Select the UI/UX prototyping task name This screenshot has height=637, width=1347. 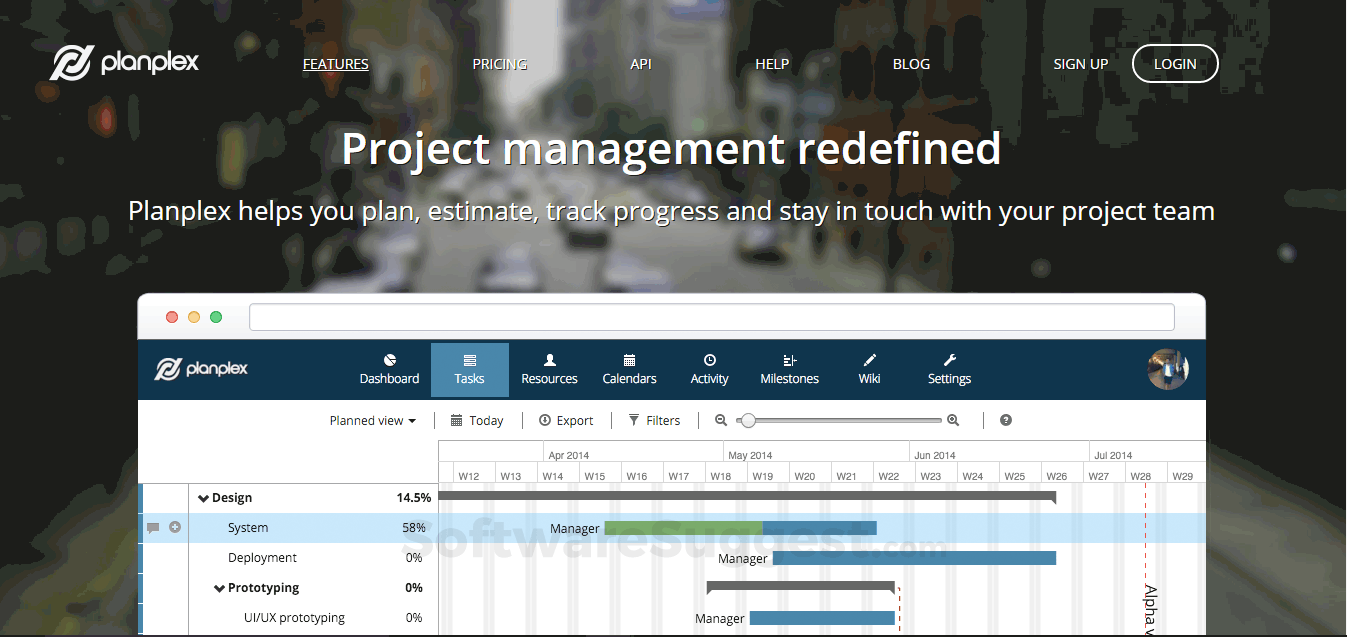point(294,618)
